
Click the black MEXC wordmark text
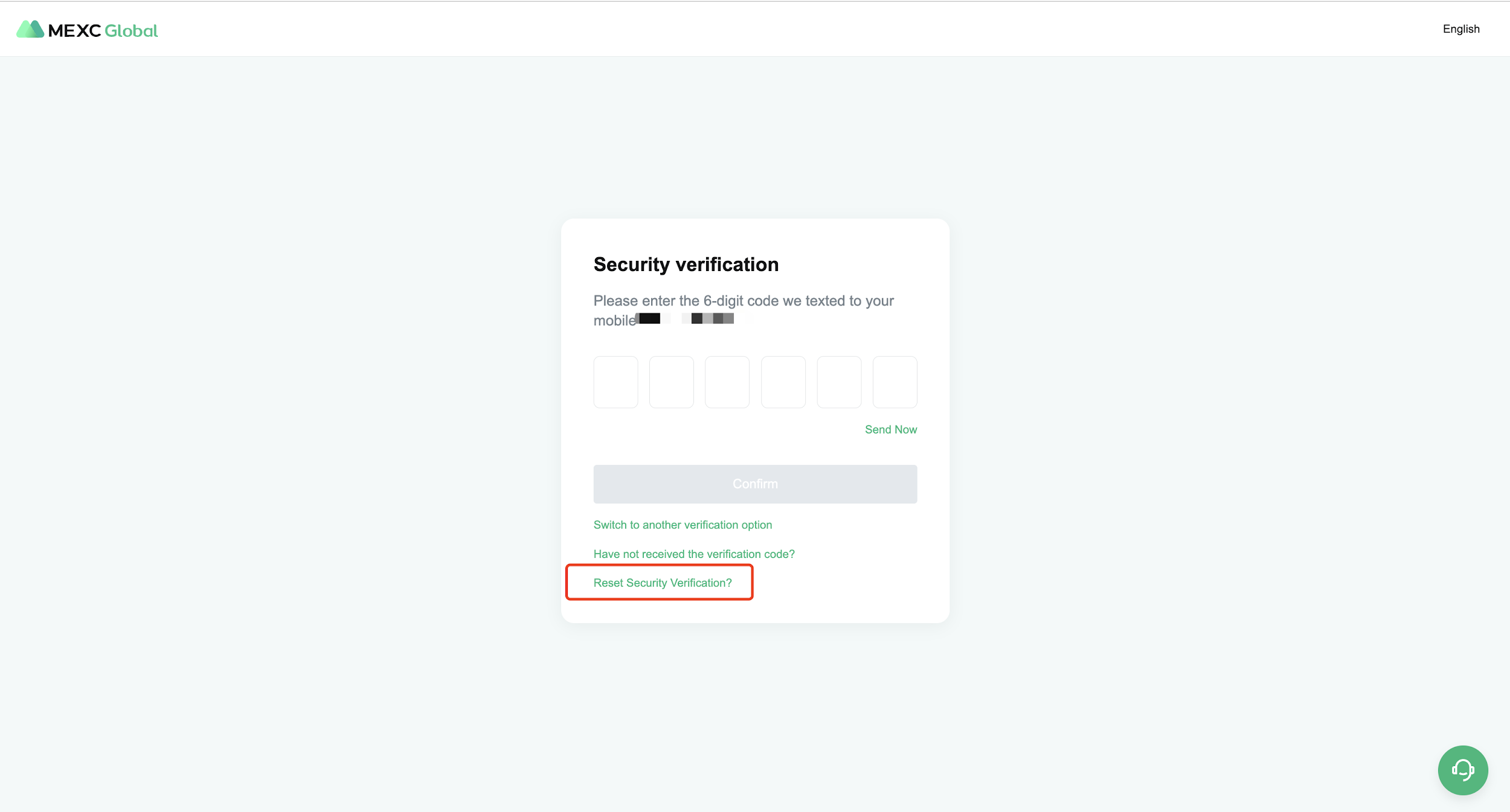click(x=74, y=31)
